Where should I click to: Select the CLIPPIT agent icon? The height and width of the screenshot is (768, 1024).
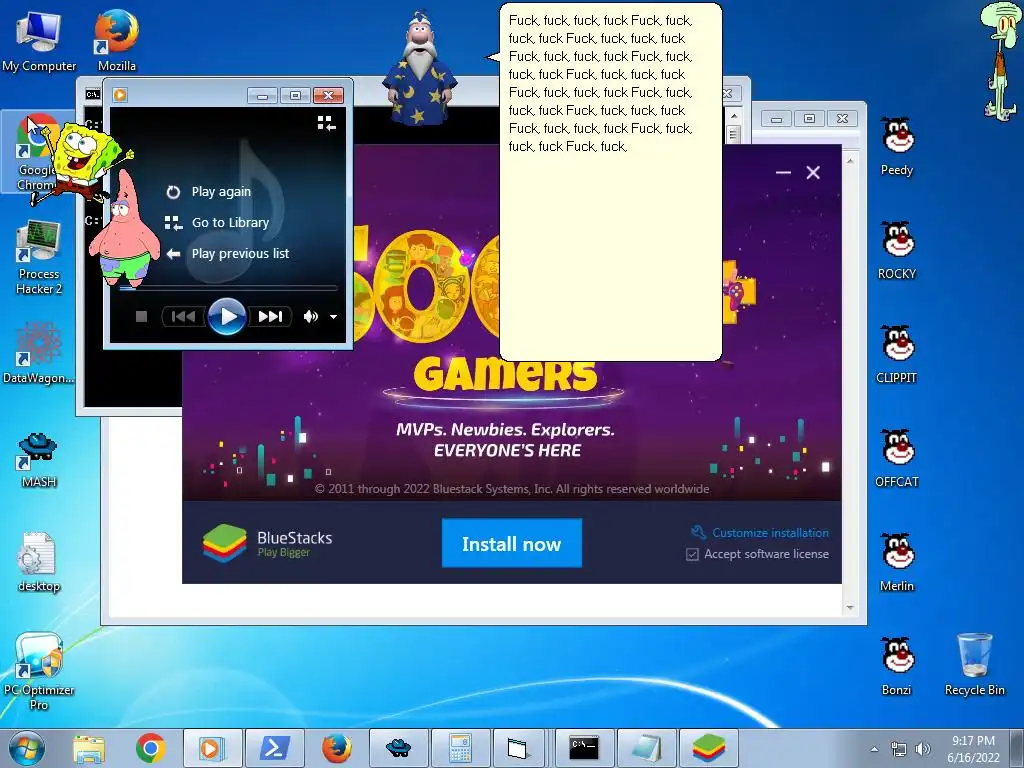[897, 354]
